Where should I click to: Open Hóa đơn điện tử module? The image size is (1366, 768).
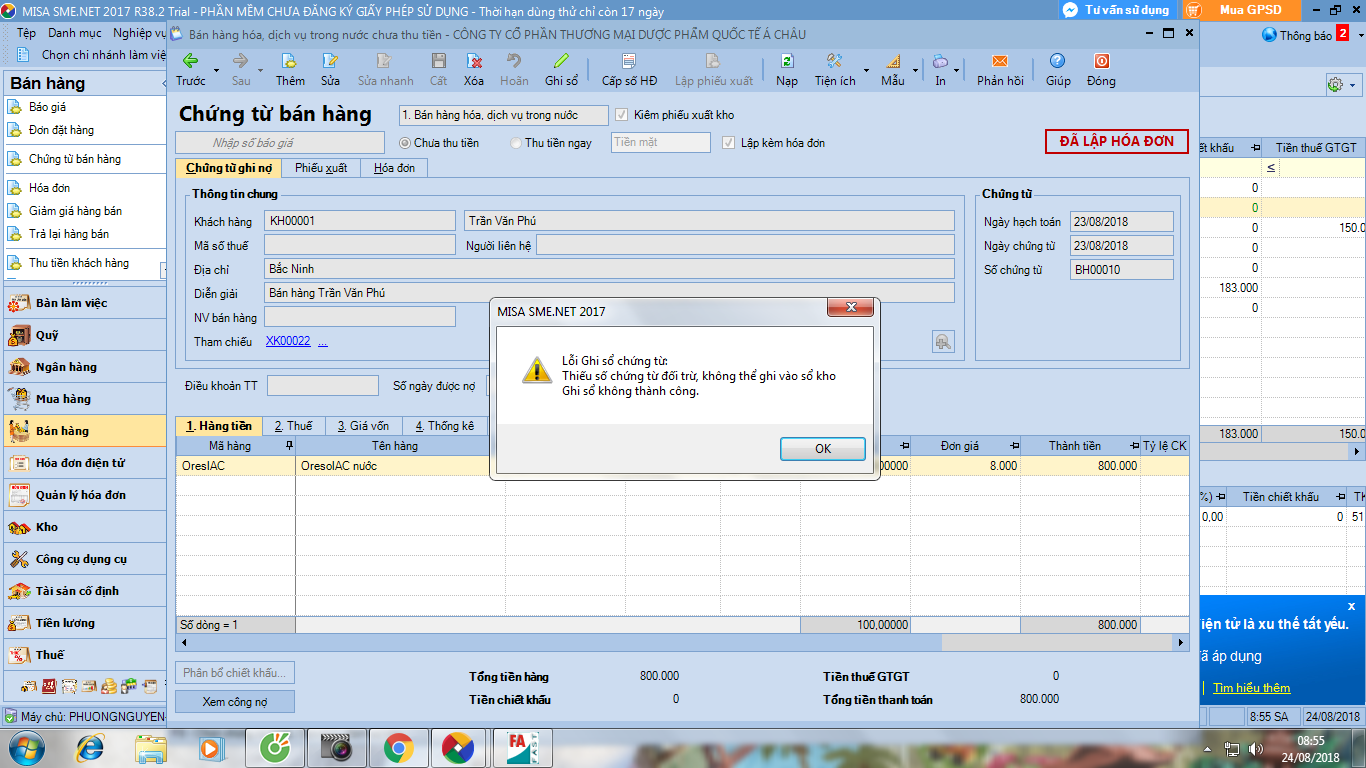[86, 463]
